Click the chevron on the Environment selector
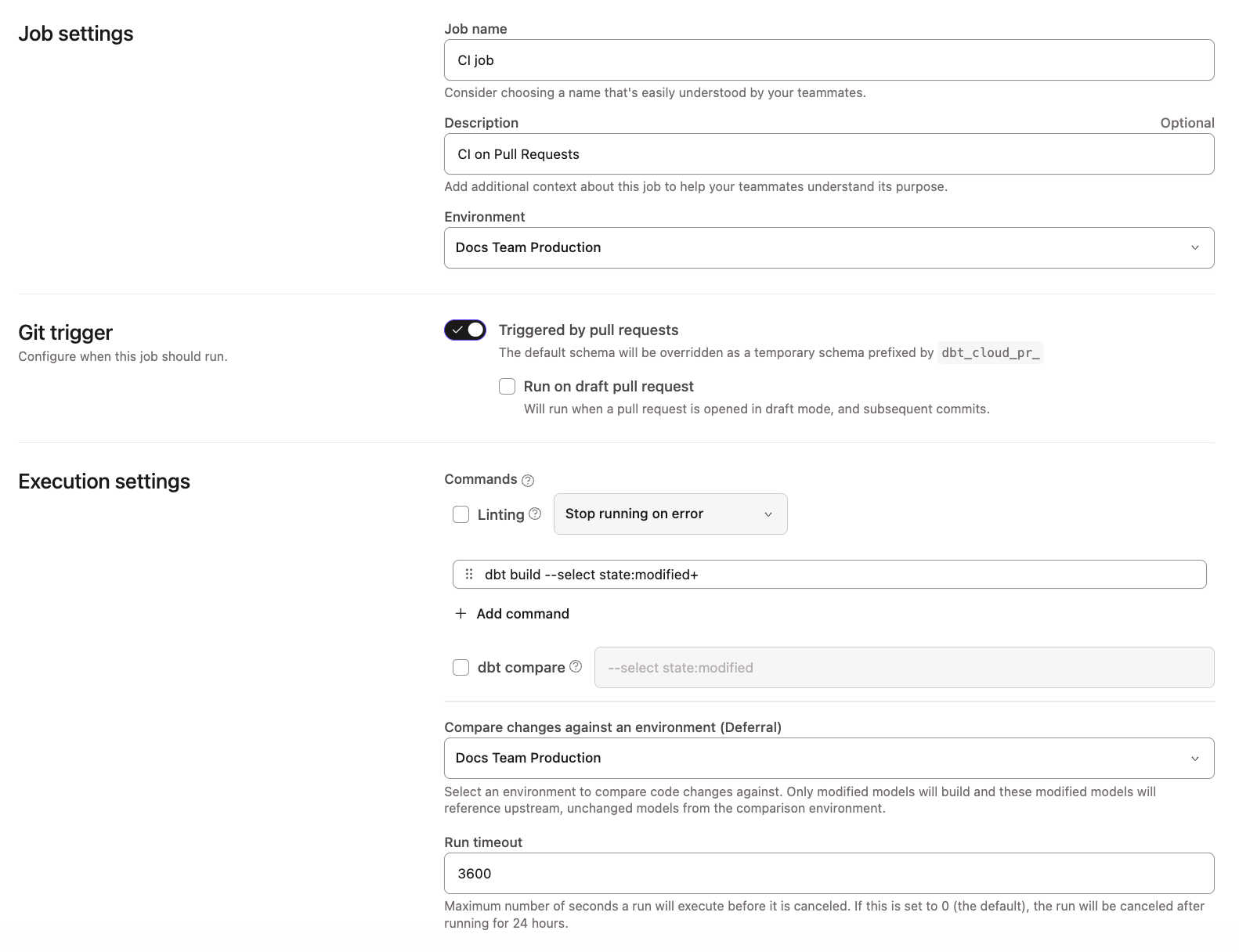This screenshot has width=1239, height=952. (x=1194, y=247)
